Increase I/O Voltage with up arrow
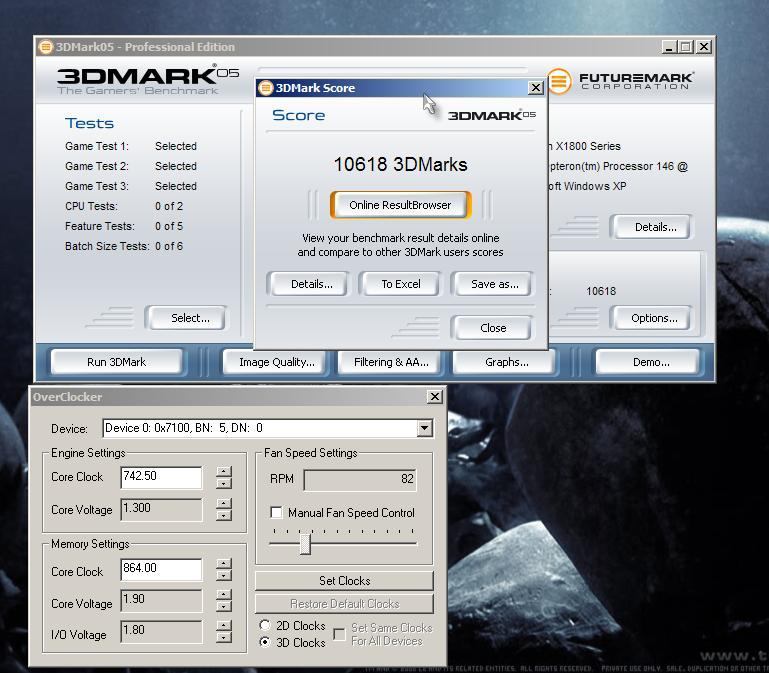The width and height of the screenshot is (769, 673). (x=224, y=625)
